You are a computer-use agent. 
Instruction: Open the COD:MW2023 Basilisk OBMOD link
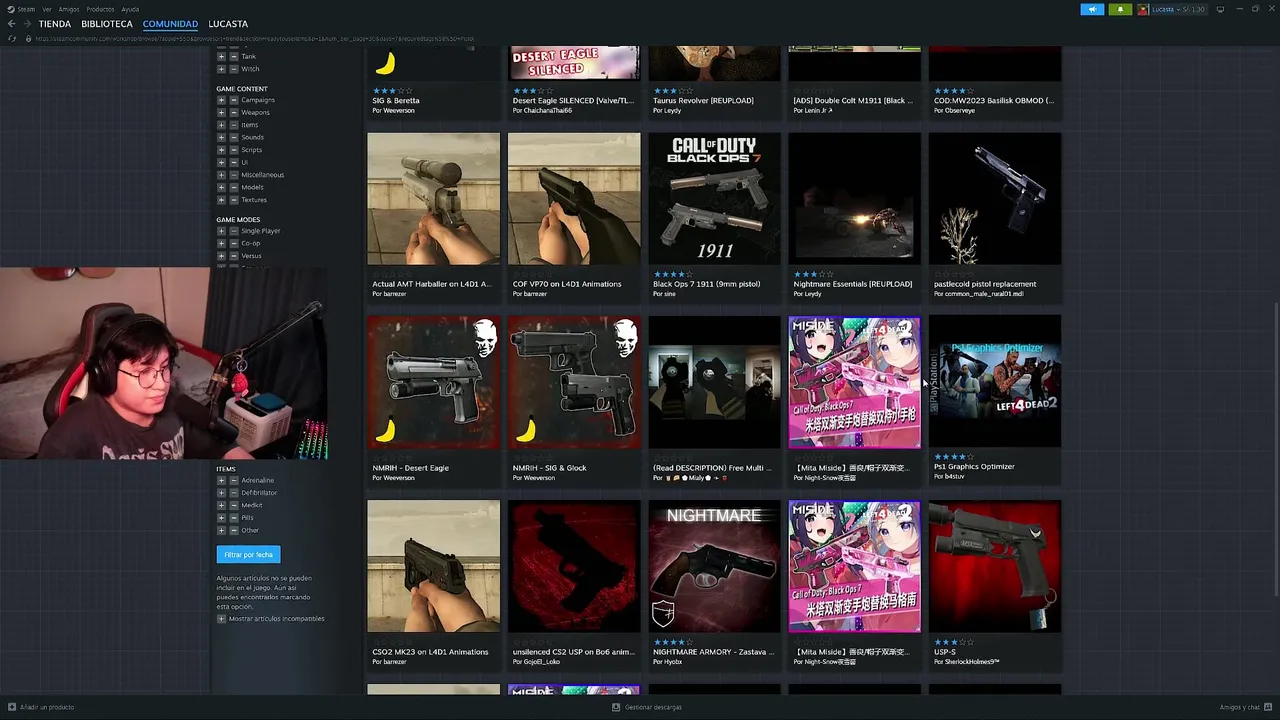994,100
